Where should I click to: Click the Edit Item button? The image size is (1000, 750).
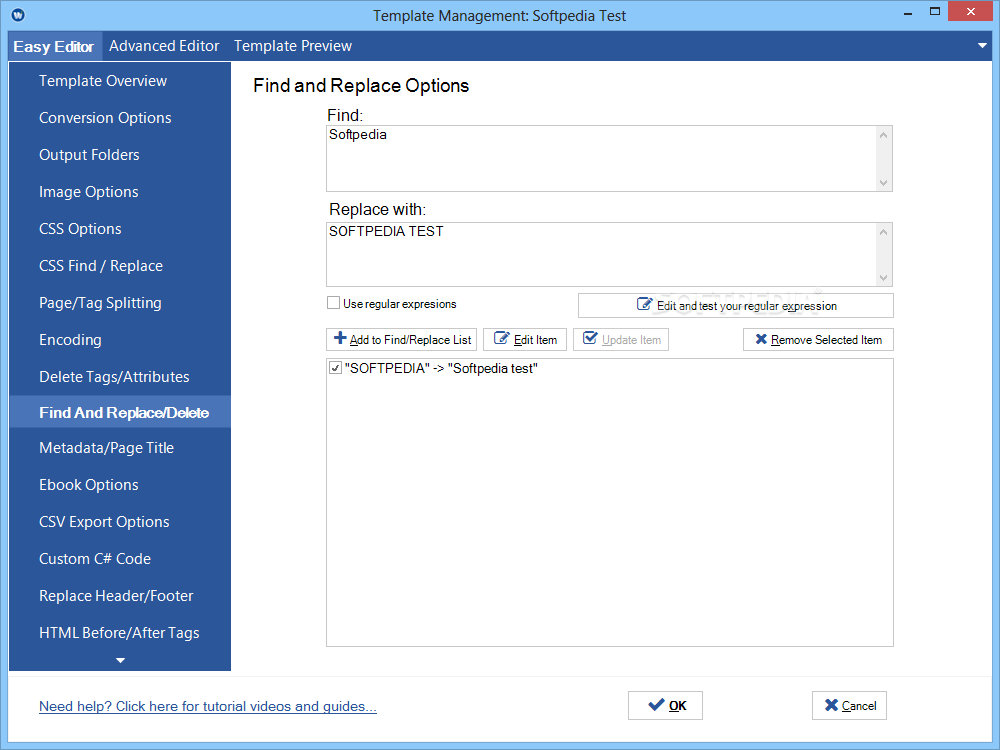(x=525, y=339)
